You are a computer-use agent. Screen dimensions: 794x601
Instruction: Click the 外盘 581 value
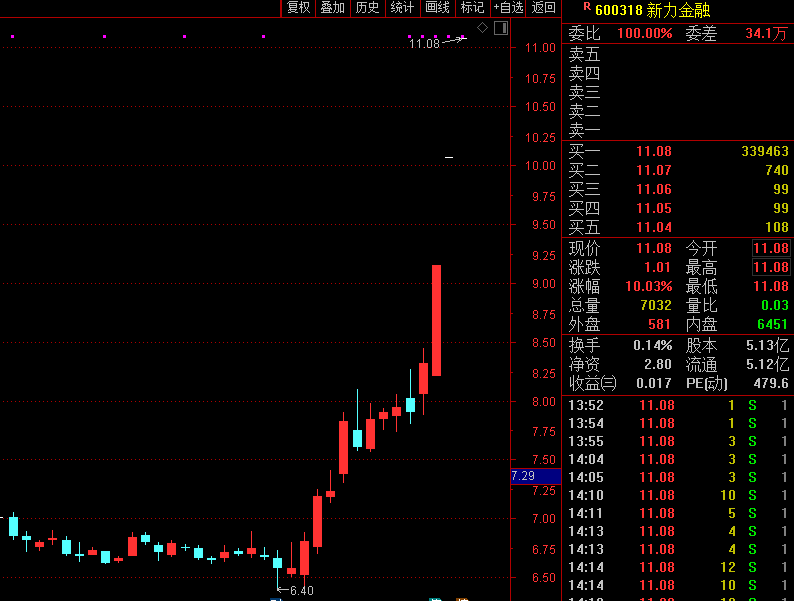pyautogui.click(x=659, y=325)
